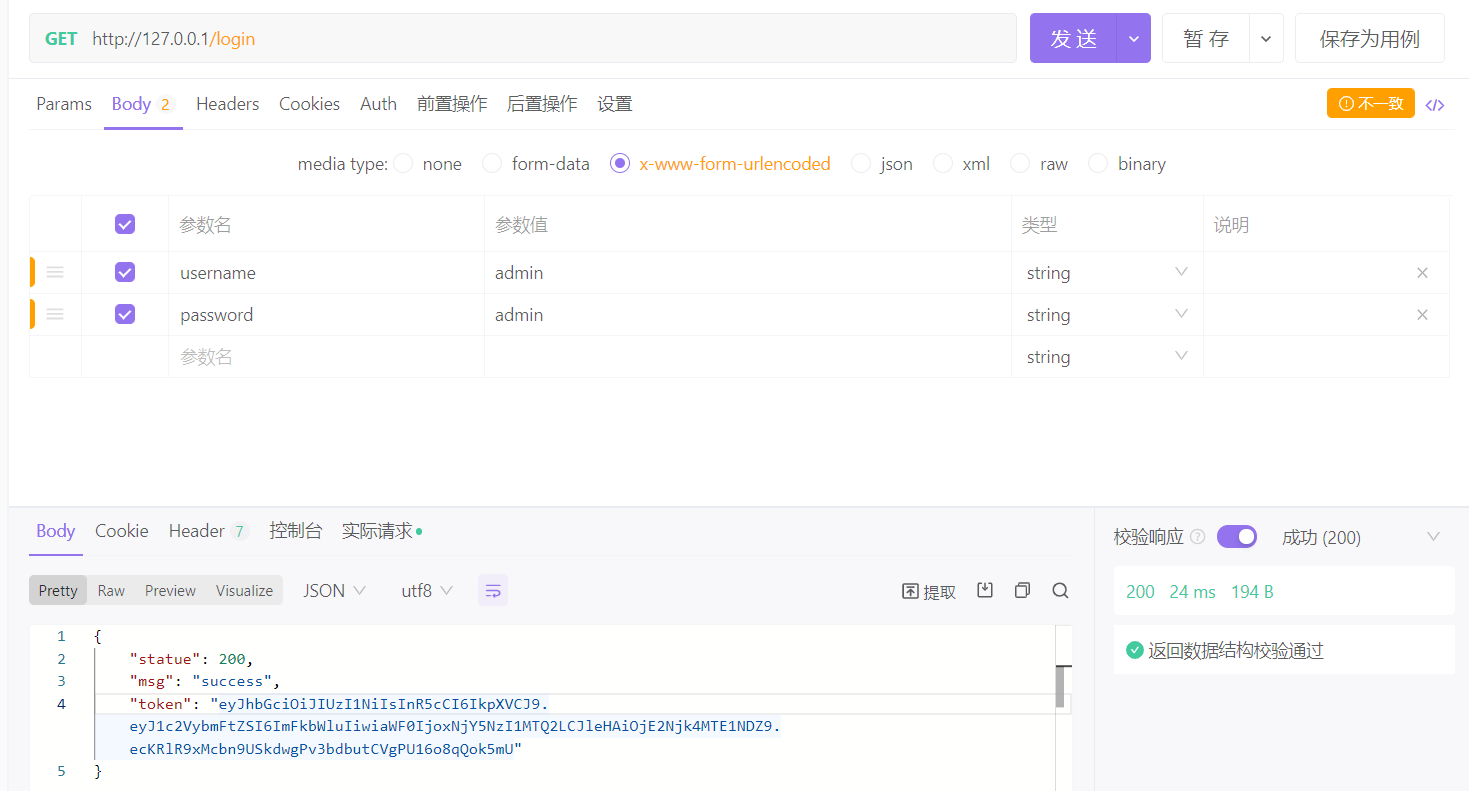Toggle word wrap in response body

pyautogui.click(x=493, y=591)
